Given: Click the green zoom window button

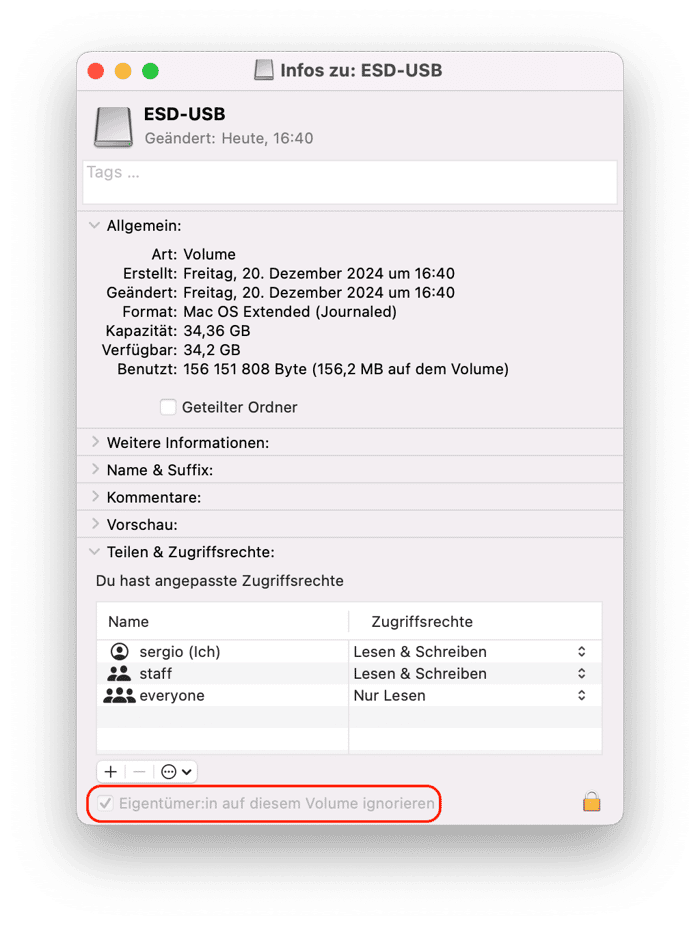Looking at the screenshot, I should tap(151, 71).
